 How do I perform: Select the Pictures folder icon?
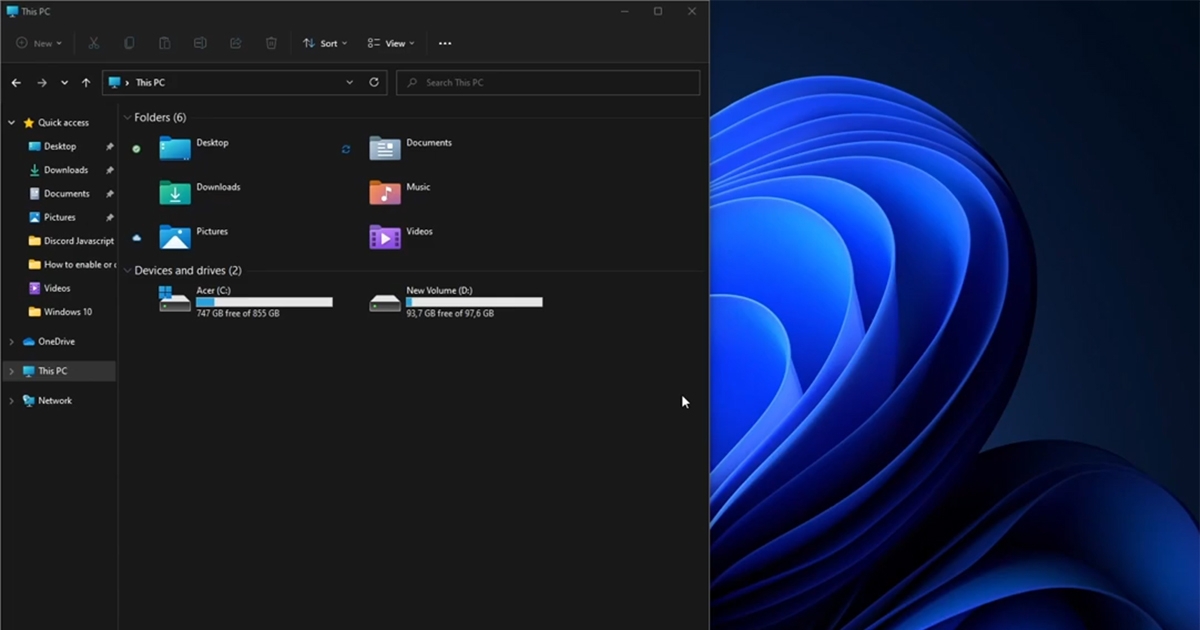point(175,237)
